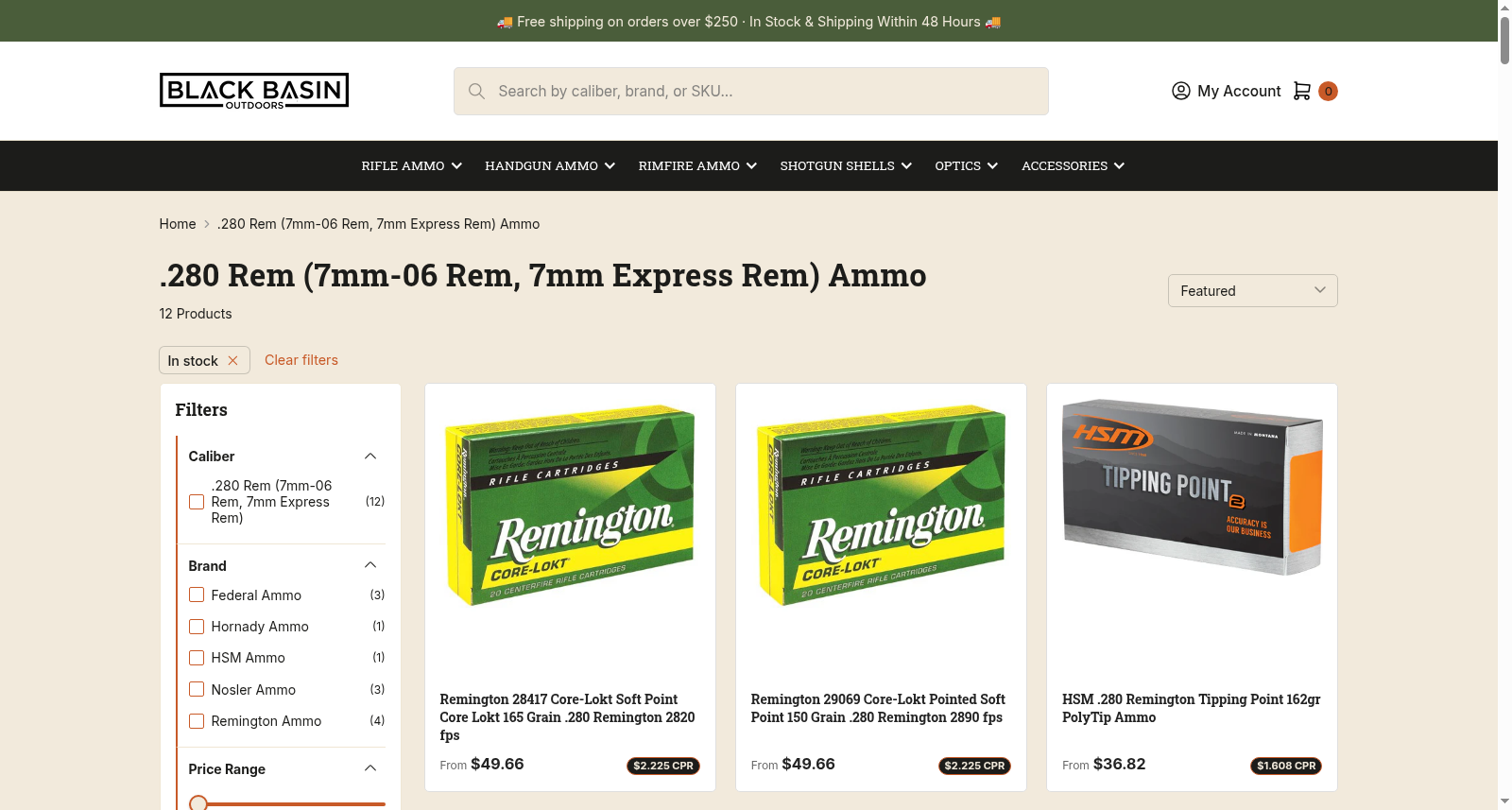This screenshot has width=1512, height=810.
Task: Click the search by caliber input field
Action: (751, 91)
